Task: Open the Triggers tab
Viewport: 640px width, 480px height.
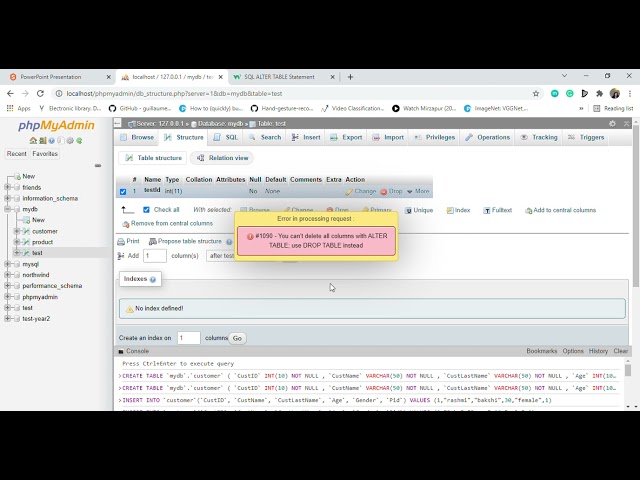Action: tap(586, 138)
